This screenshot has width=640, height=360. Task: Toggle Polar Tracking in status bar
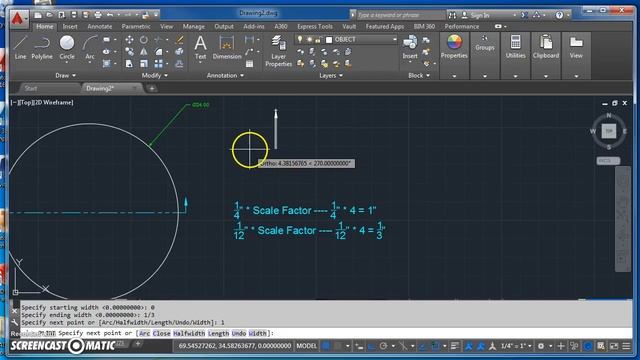click(x=383, y=346)
